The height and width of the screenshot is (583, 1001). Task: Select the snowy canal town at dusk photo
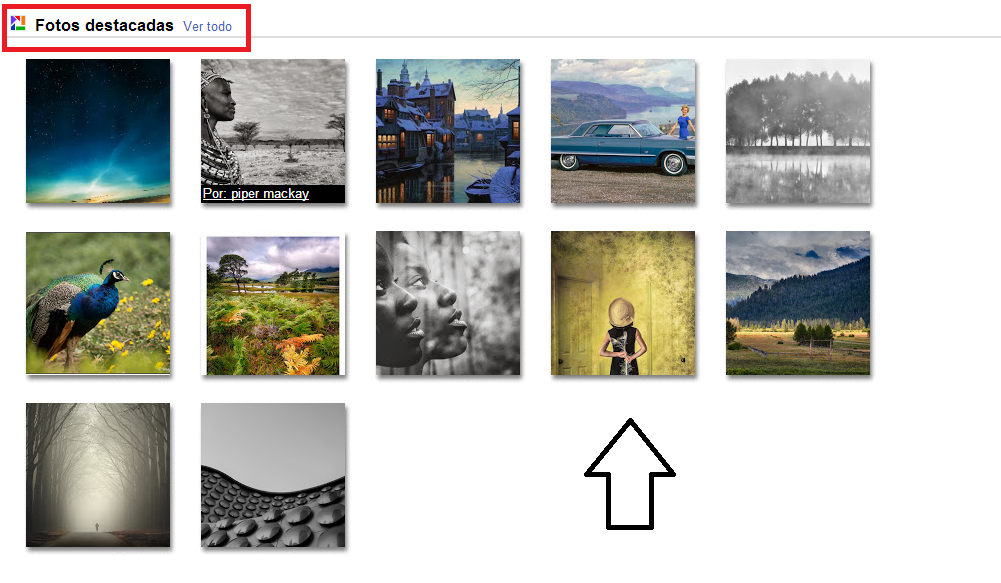click(448, 131)
